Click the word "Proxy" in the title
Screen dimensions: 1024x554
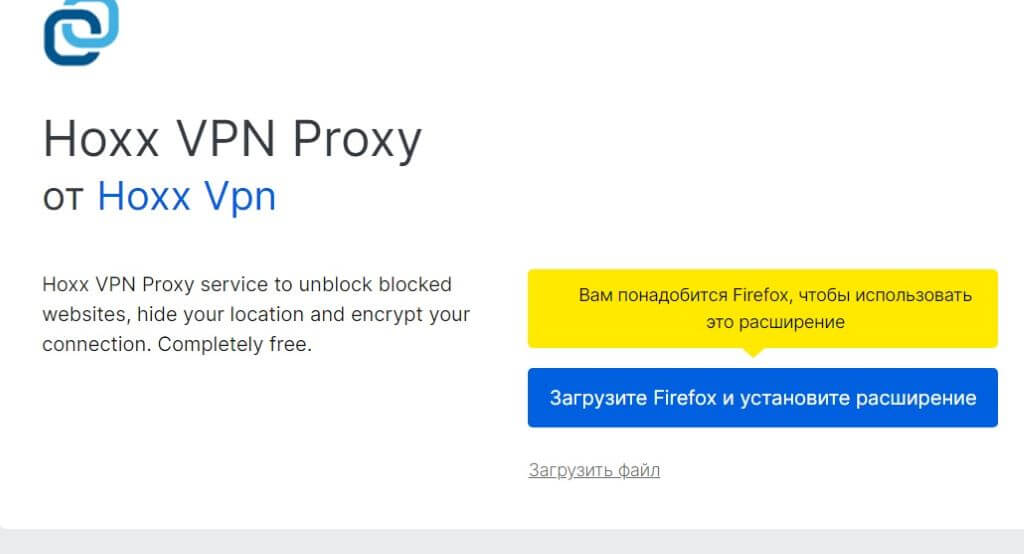(x=356, y=141)
